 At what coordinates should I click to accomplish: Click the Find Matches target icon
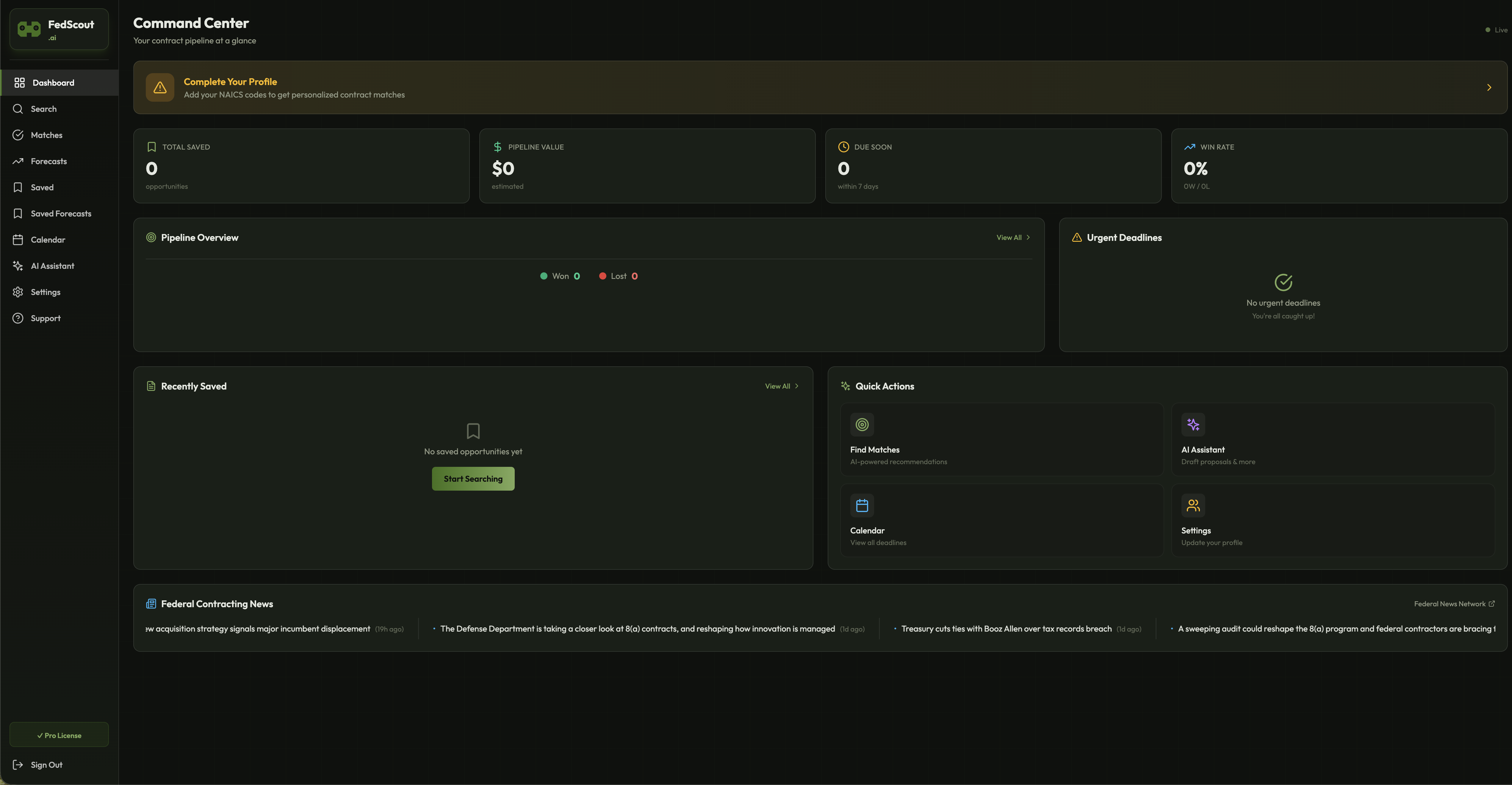pyautogui.click(x=862, y=425)
